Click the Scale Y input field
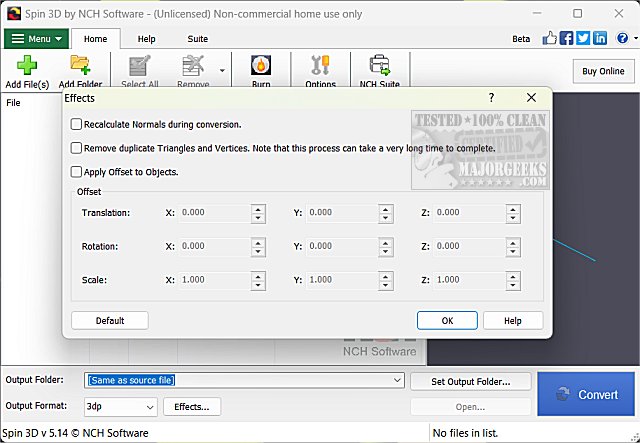This screenshot has width=640, height=443. 342,280
